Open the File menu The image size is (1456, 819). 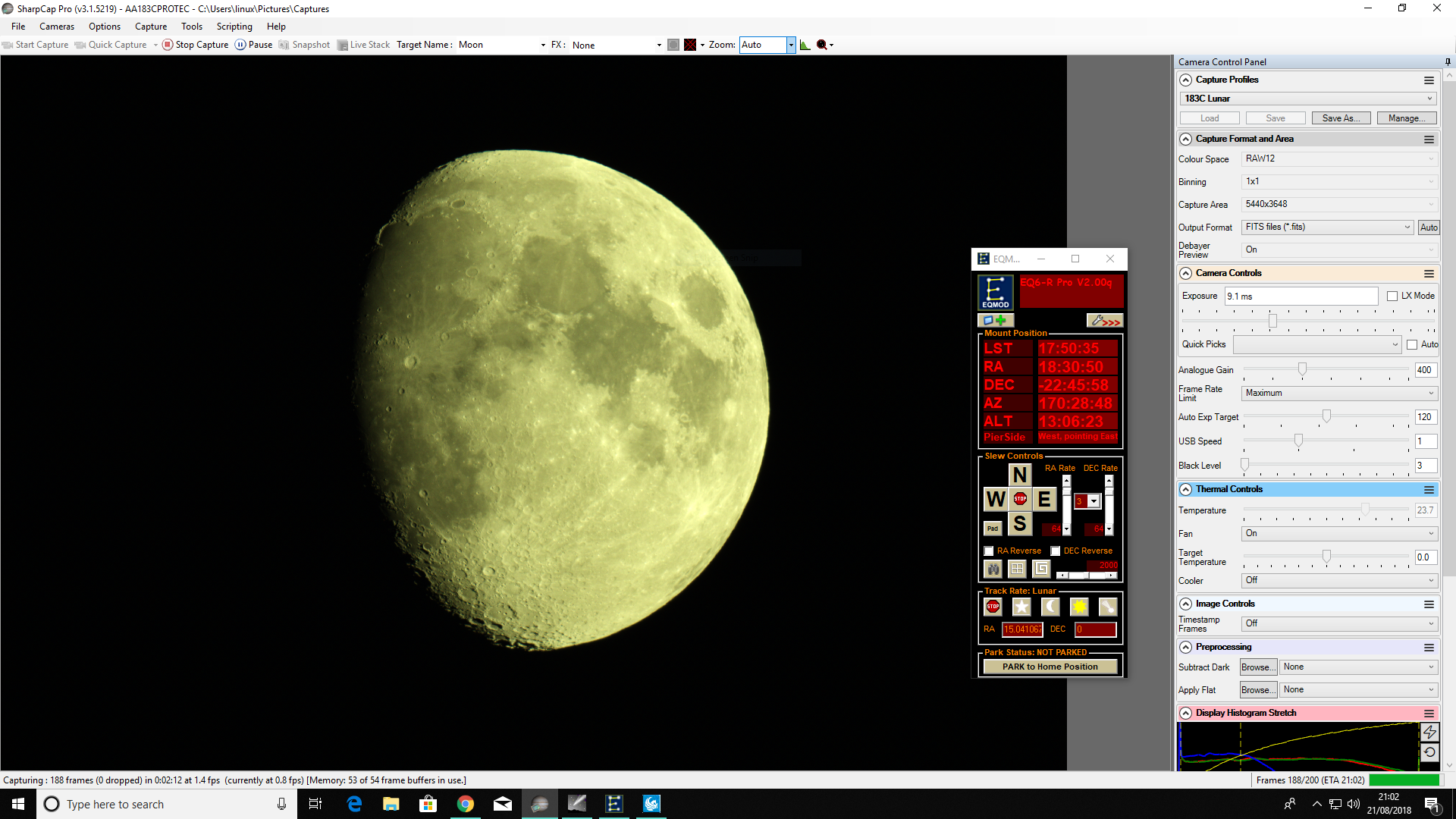(x=18, y=27)
